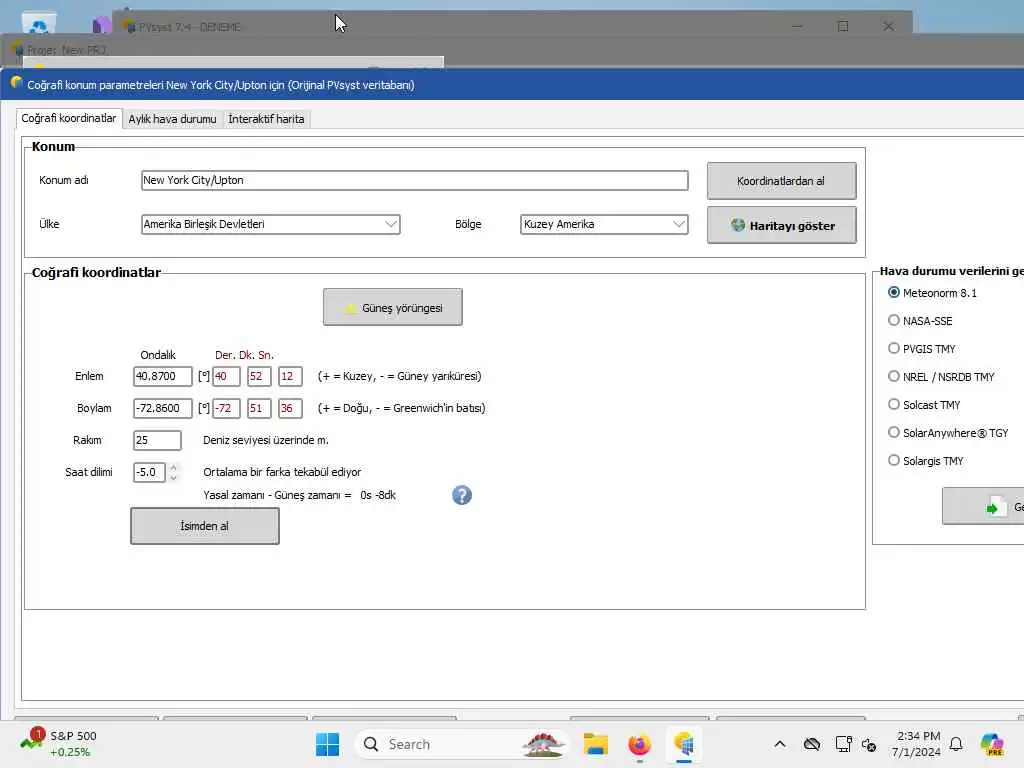
Task: Click the PVsyst taskbar icon
Action: coord(683,744)
